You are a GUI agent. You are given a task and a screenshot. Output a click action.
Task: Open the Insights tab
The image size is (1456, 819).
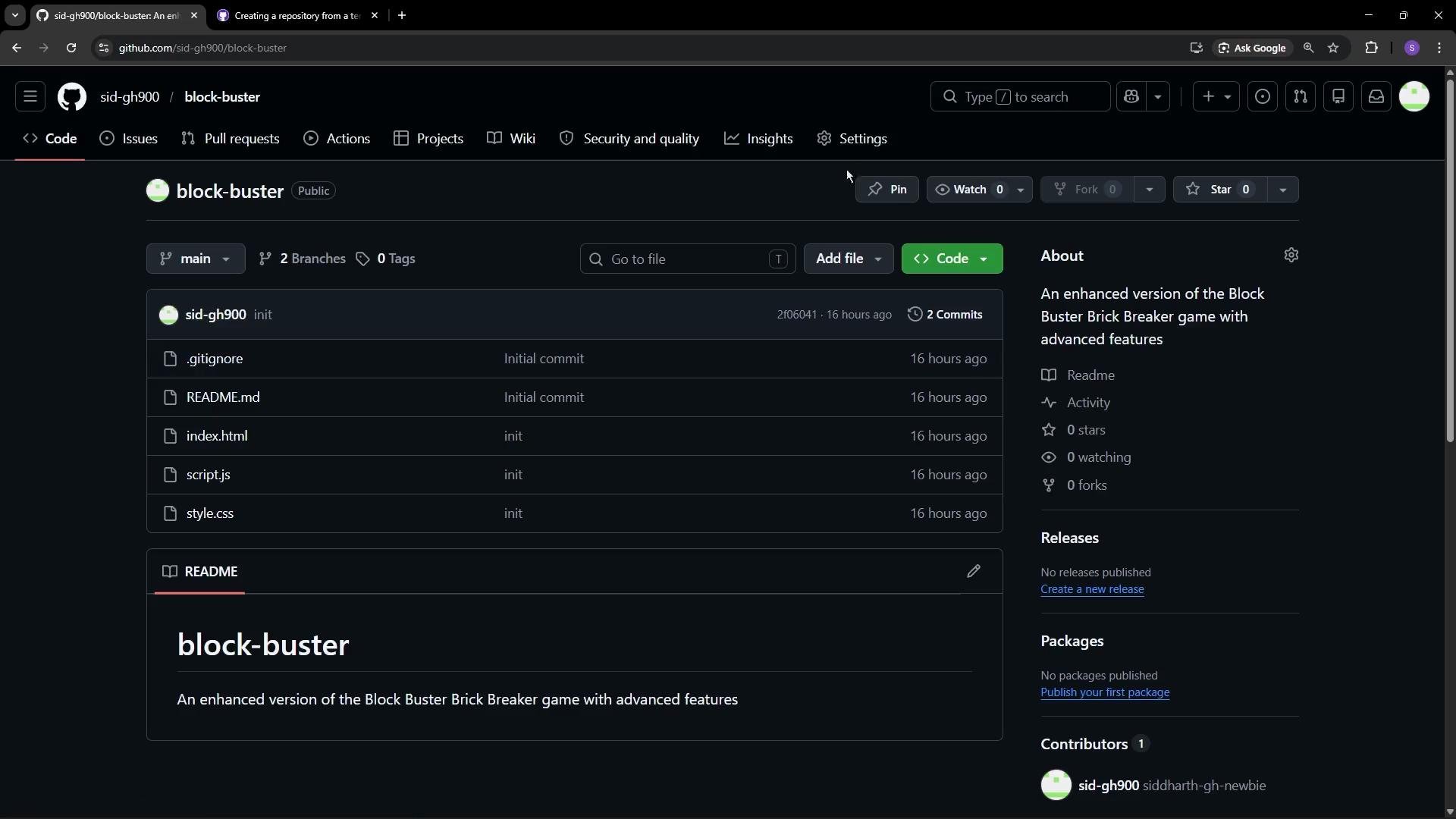tap(758, 139)
